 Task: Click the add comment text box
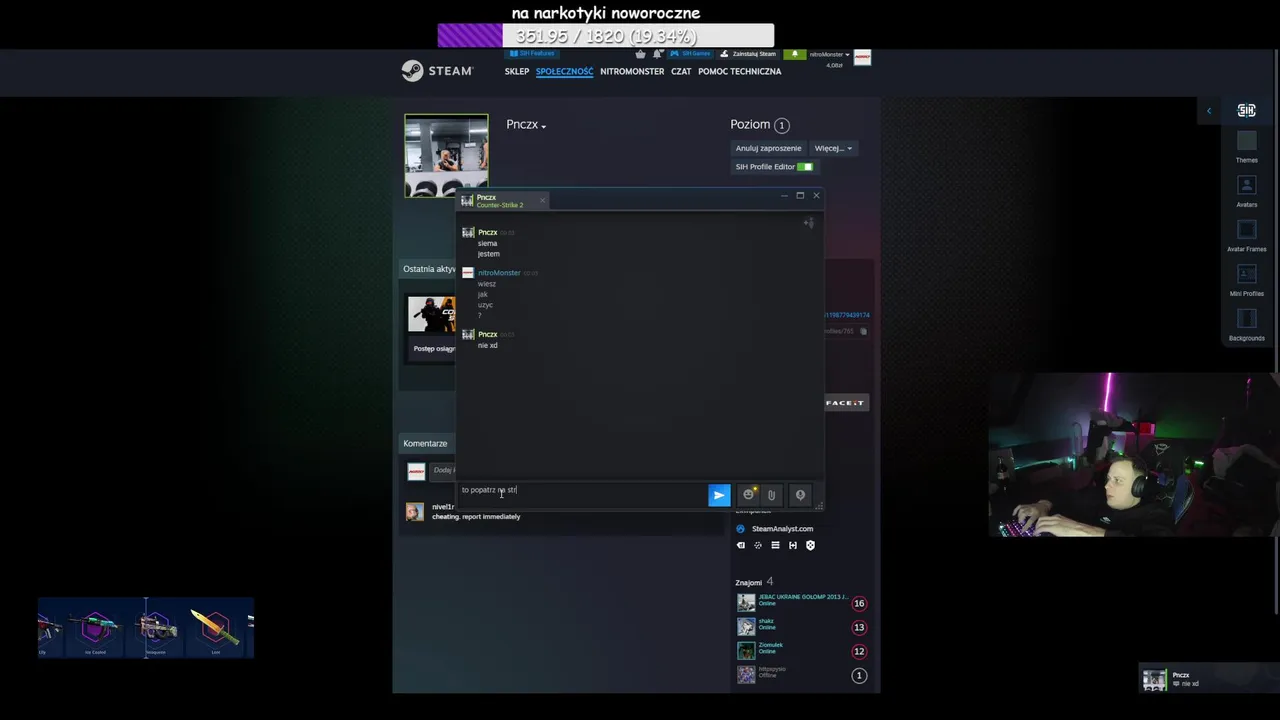(x=443, y=470)
